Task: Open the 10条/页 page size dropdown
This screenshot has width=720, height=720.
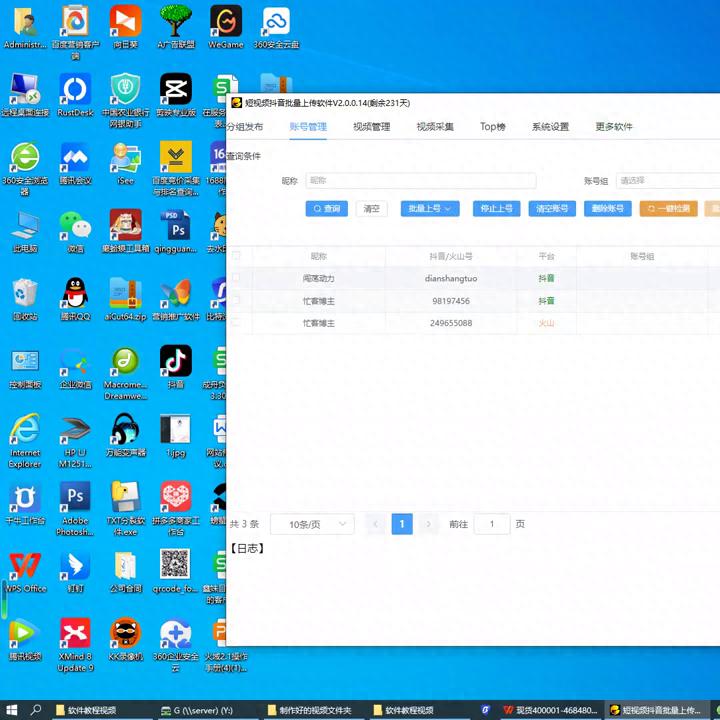Action: tap(312, 524)
